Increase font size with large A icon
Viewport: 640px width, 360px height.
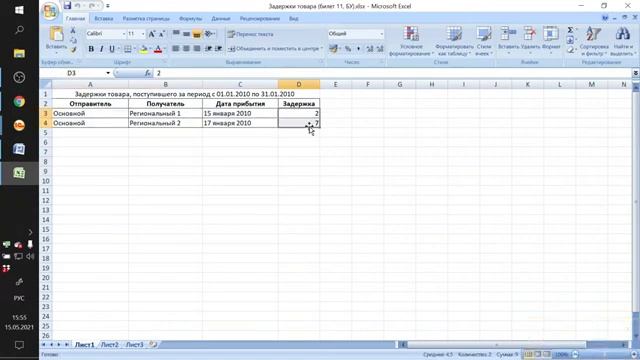point(151,34)
